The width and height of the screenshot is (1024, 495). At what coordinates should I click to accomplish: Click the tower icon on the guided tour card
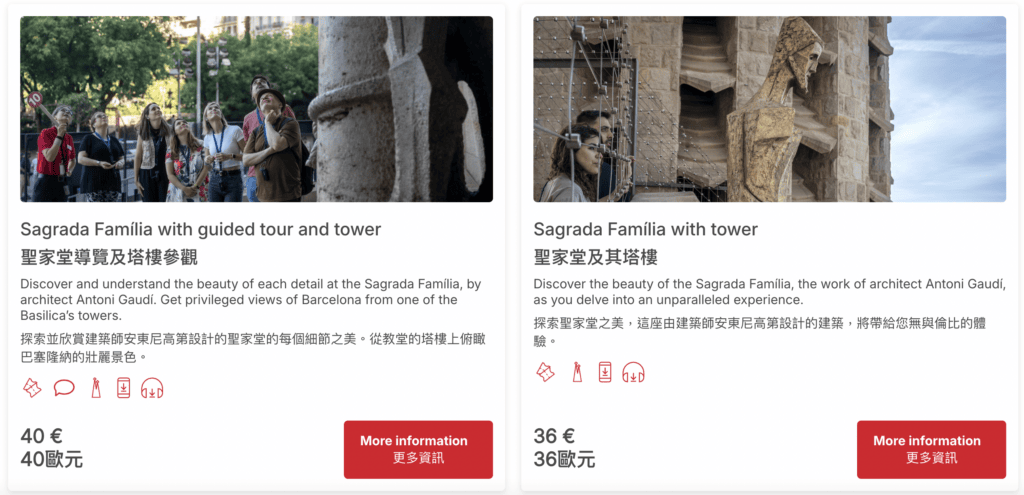96,388
